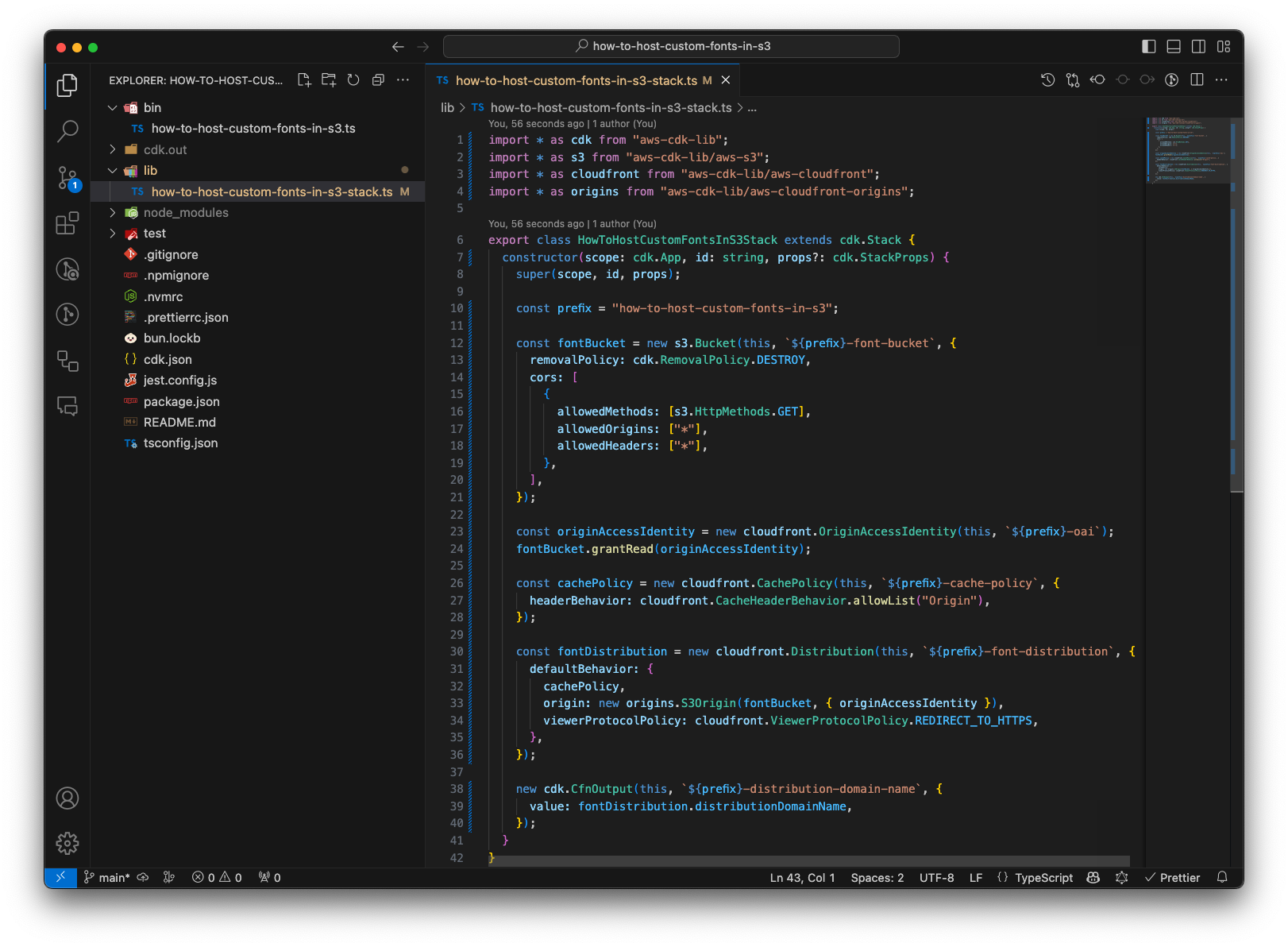
Task: Synchronize changes icon next to main branch
Action: (x=143, y=877)
